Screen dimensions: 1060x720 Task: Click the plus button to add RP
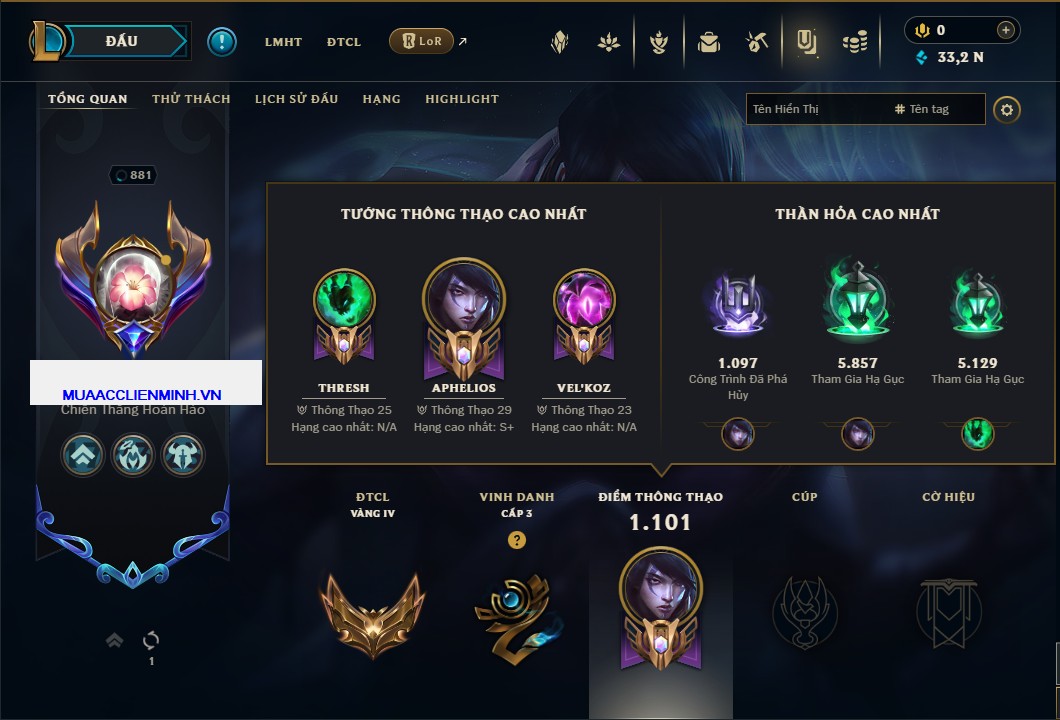click(1006, 30)
